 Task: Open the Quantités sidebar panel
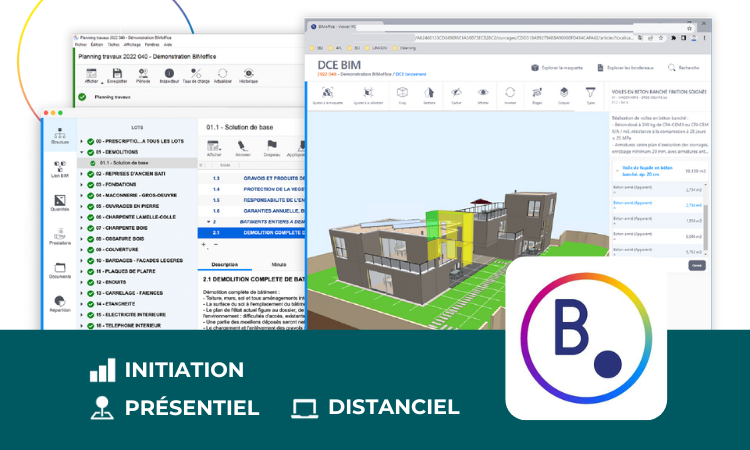click(x=60, y=203)
